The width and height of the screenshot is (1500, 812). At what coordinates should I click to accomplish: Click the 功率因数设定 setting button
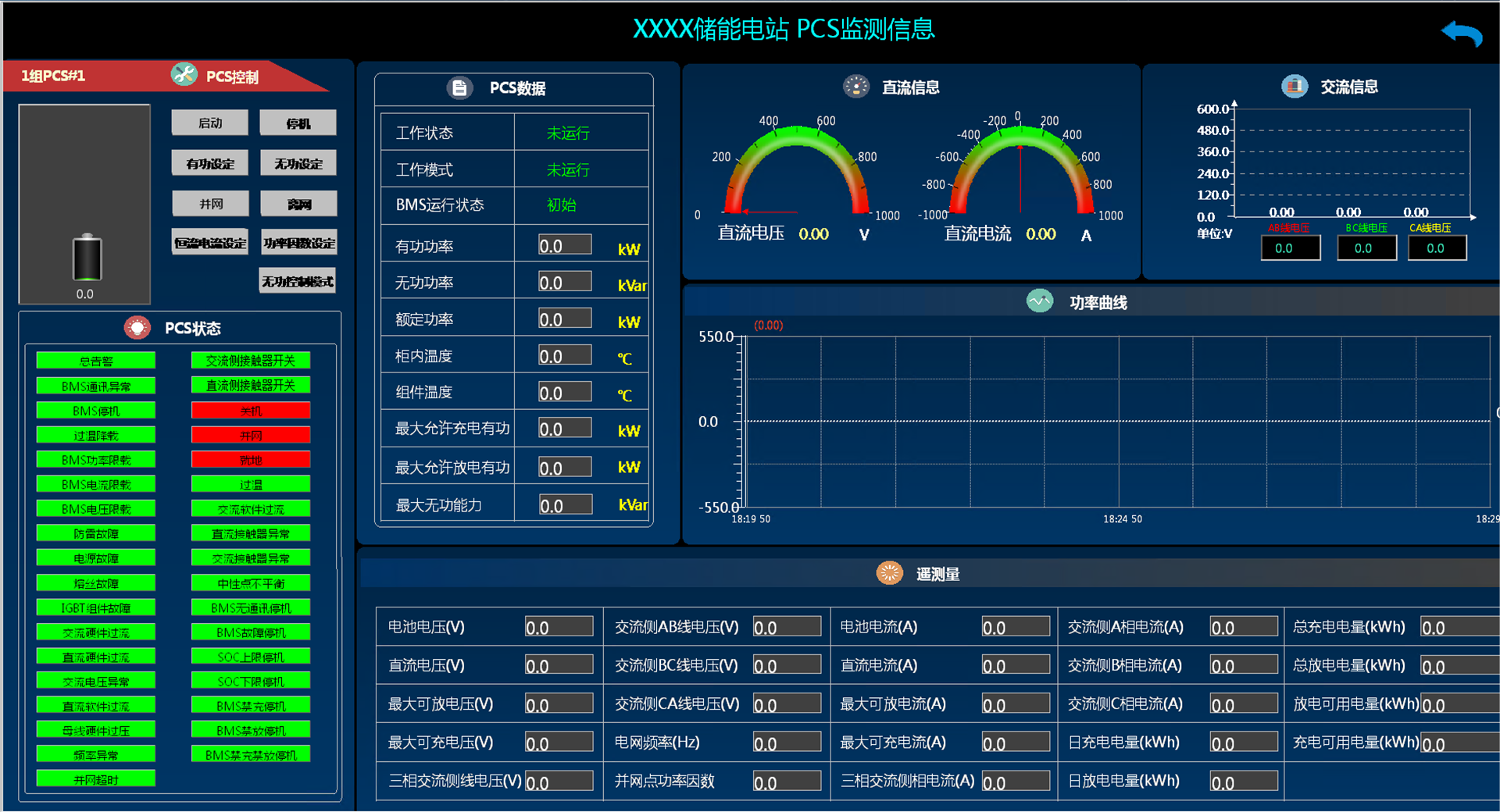click(298, 242)
